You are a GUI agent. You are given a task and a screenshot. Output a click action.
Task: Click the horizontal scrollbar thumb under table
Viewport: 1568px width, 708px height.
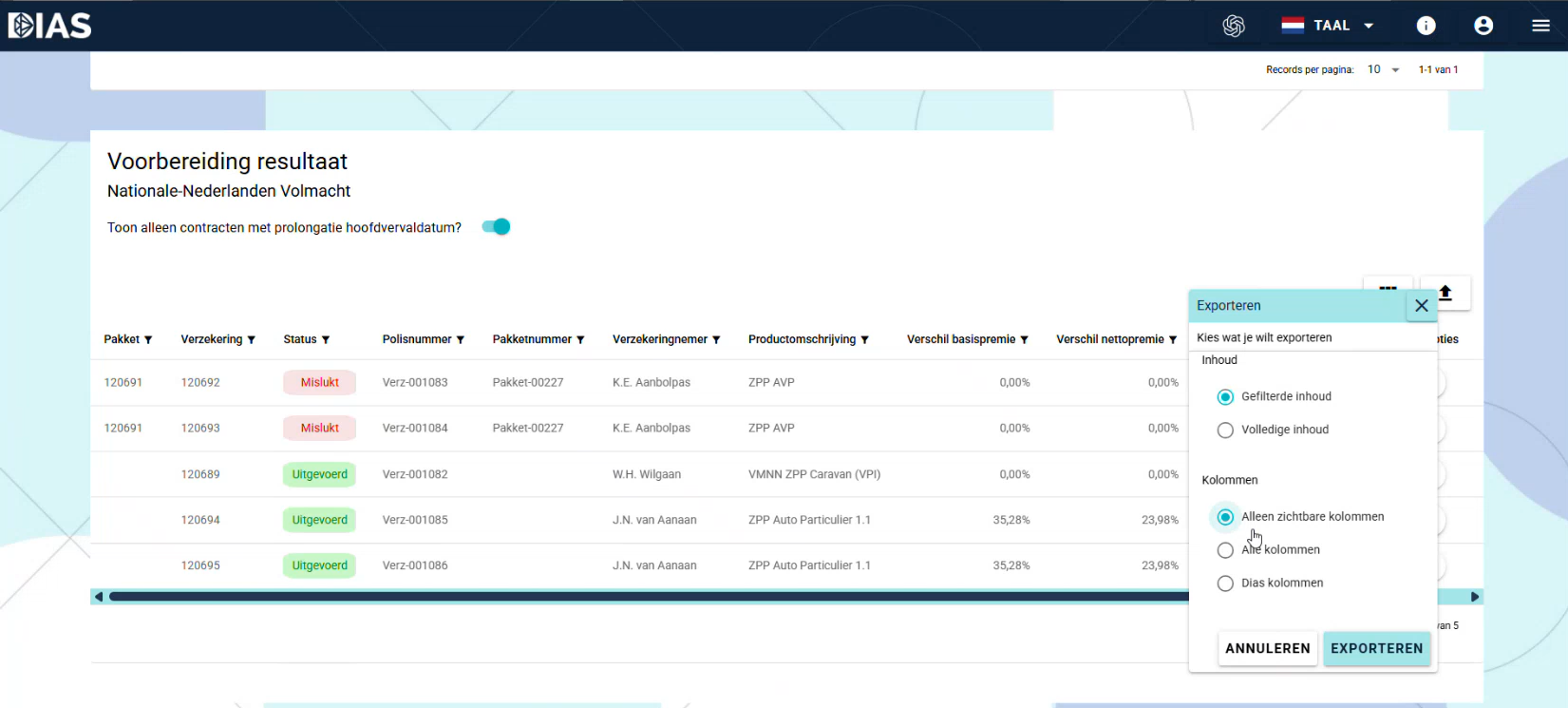pyautogui.click(x=649, y=597)
